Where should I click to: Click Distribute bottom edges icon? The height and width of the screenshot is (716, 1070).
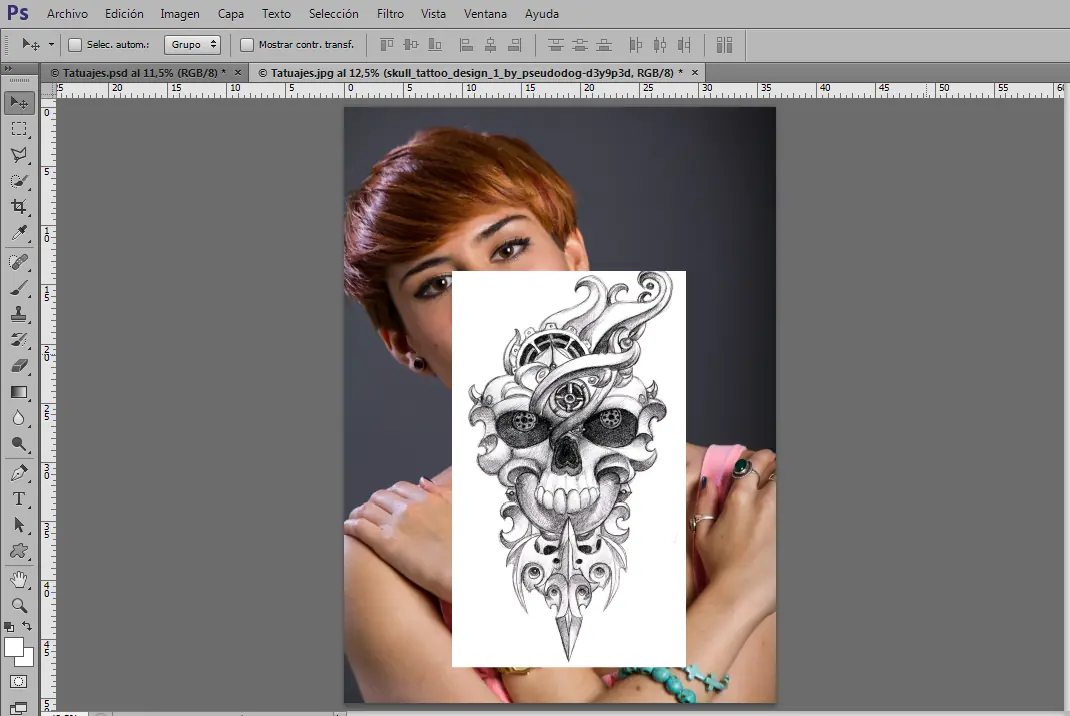(x=603, y=45)
